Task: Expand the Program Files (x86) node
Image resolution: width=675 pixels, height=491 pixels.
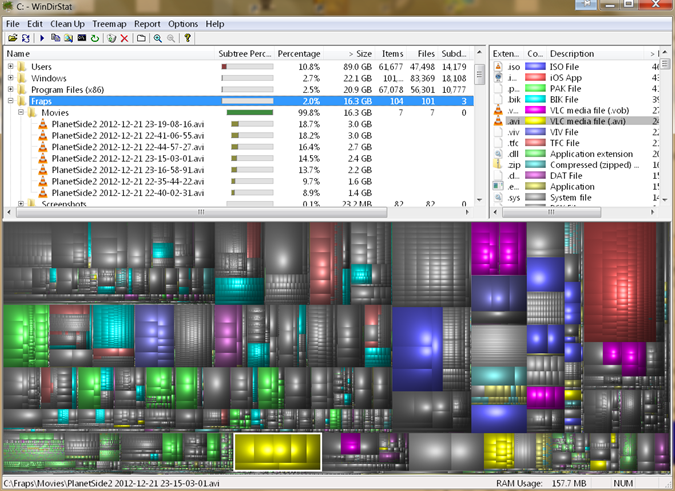Action: (x=10, y=90)
